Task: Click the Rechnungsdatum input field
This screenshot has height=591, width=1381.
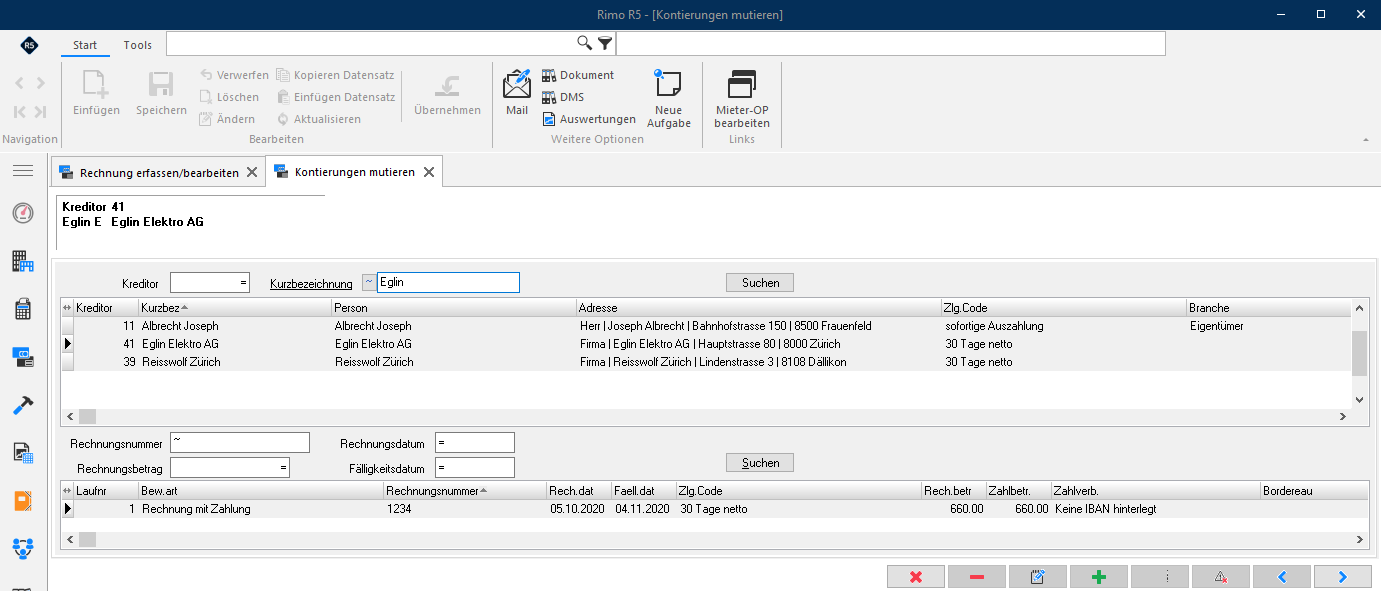Action: (475, 443)
